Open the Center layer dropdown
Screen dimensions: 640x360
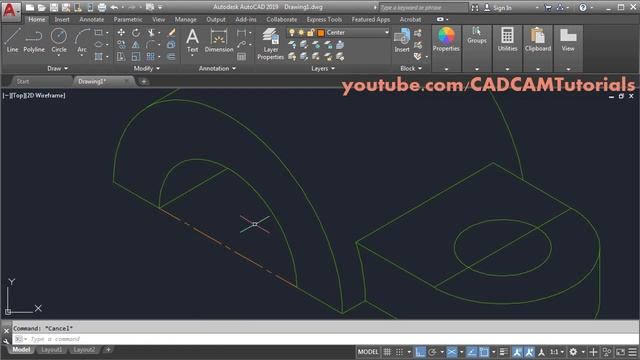[386, 33]
